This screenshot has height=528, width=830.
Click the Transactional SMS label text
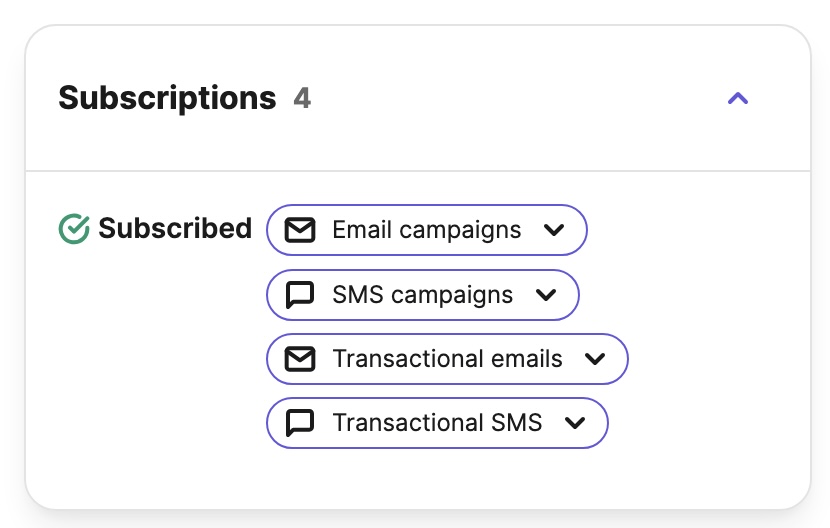click(437, 423)
